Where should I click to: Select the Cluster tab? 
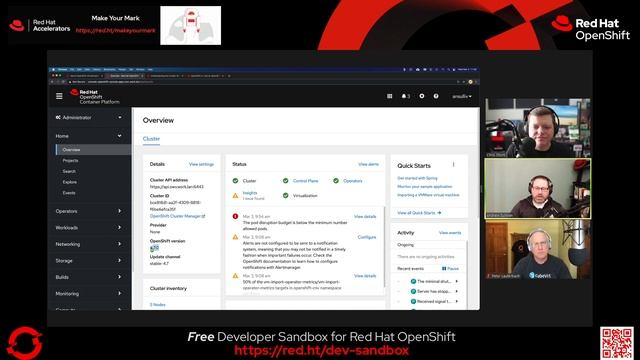pyautogui.click(x=151, y=139)
